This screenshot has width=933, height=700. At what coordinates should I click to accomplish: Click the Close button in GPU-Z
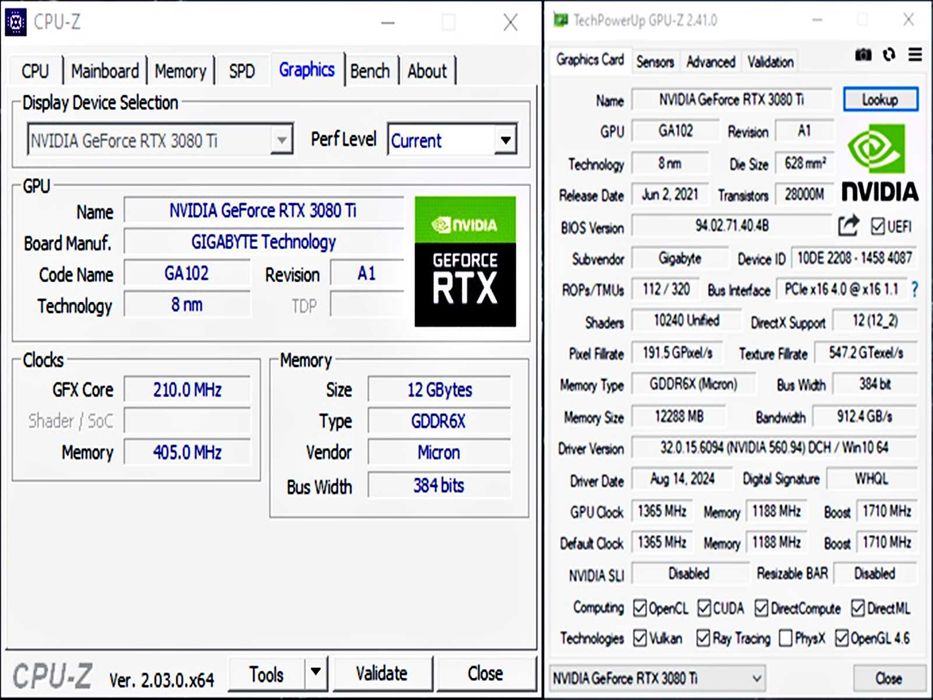[x=888, y=678]
